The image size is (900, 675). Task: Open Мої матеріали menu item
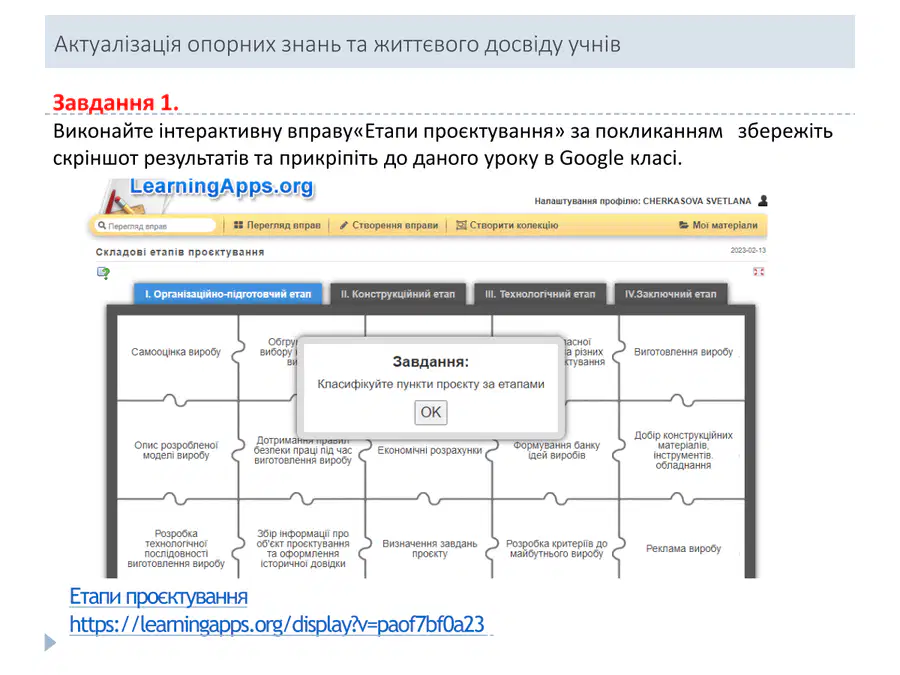click(718, 225)
